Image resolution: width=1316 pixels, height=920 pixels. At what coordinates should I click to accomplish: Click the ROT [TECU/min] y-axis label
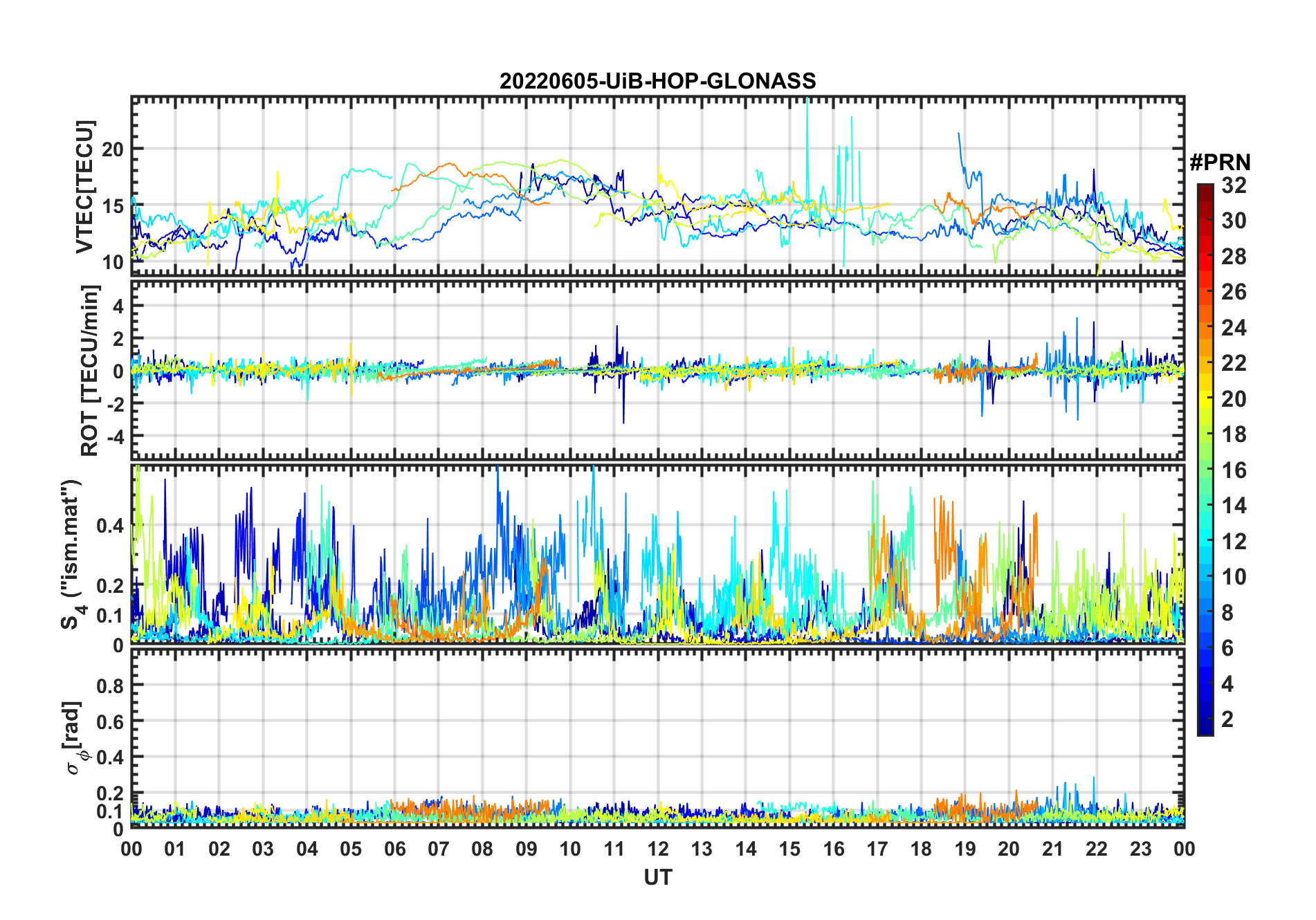coord(90,370)
